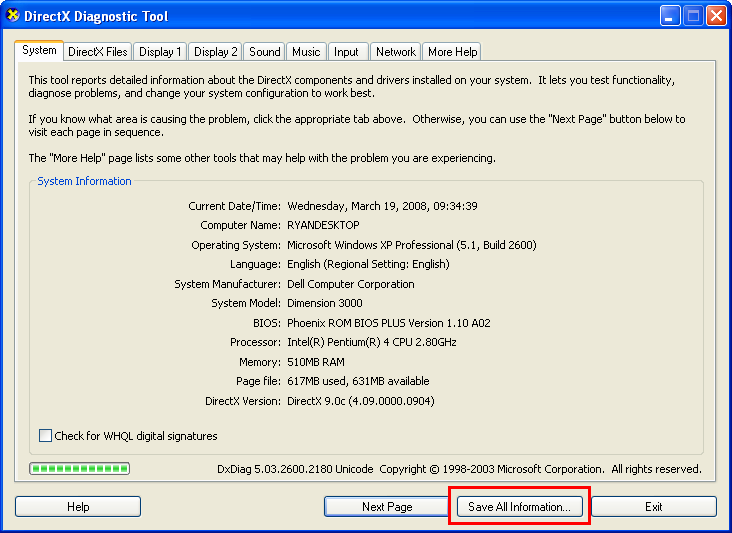
Task: Click the disabled maximize button
Action: point(693,16)
